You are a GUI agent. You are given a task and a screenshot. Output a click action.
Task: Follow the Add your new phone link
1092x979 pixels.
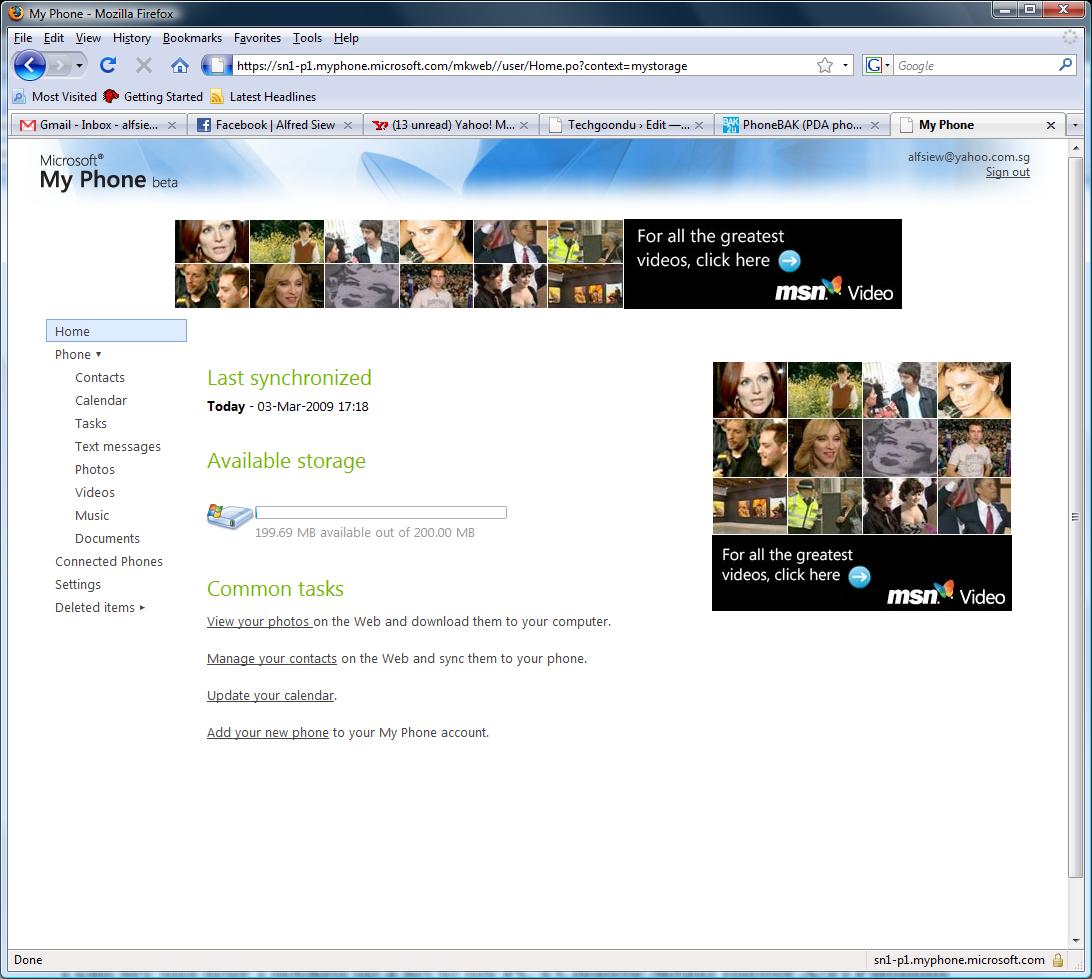tap(267, 733)
